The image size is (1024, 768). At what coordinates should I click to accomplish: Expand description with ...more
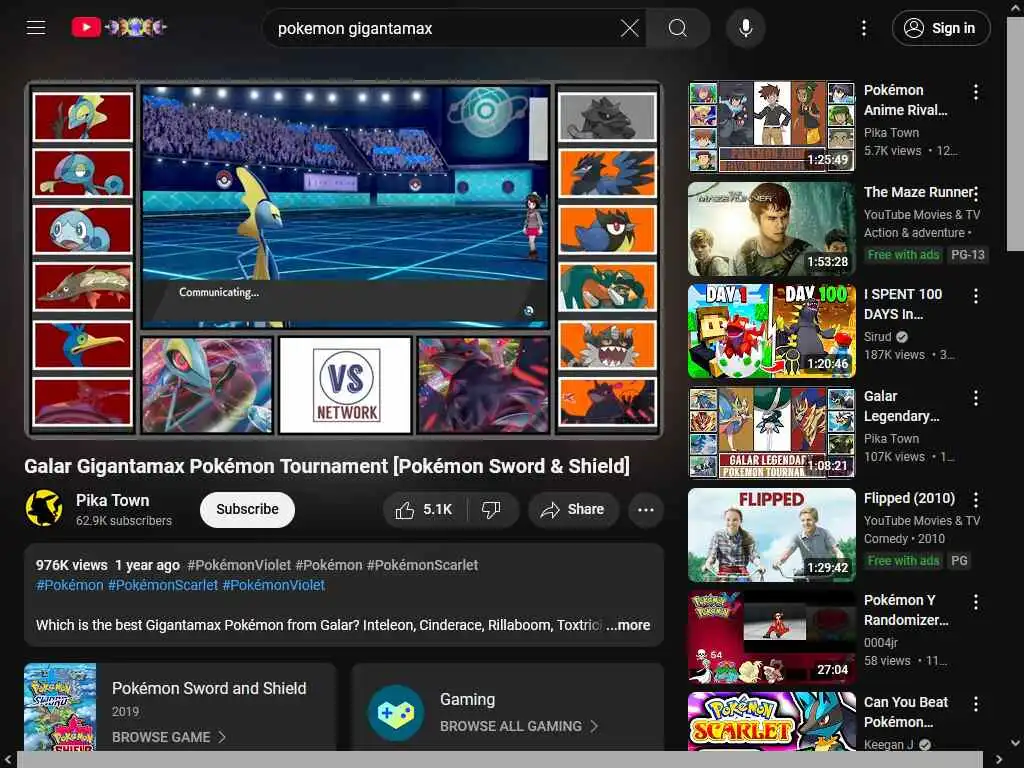pos(628,625)
